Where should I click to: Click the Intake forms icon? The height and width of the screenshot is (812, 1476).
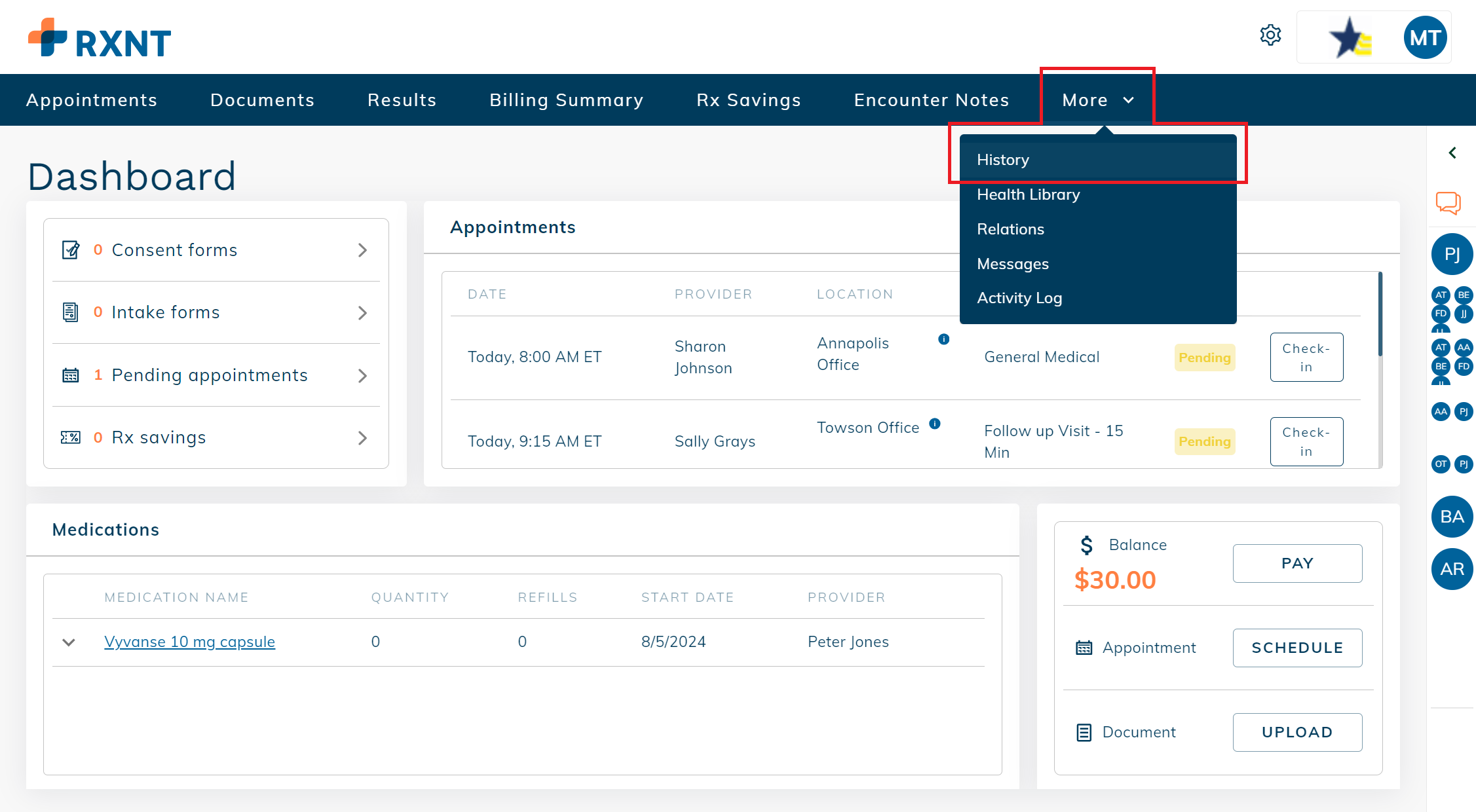70,312
